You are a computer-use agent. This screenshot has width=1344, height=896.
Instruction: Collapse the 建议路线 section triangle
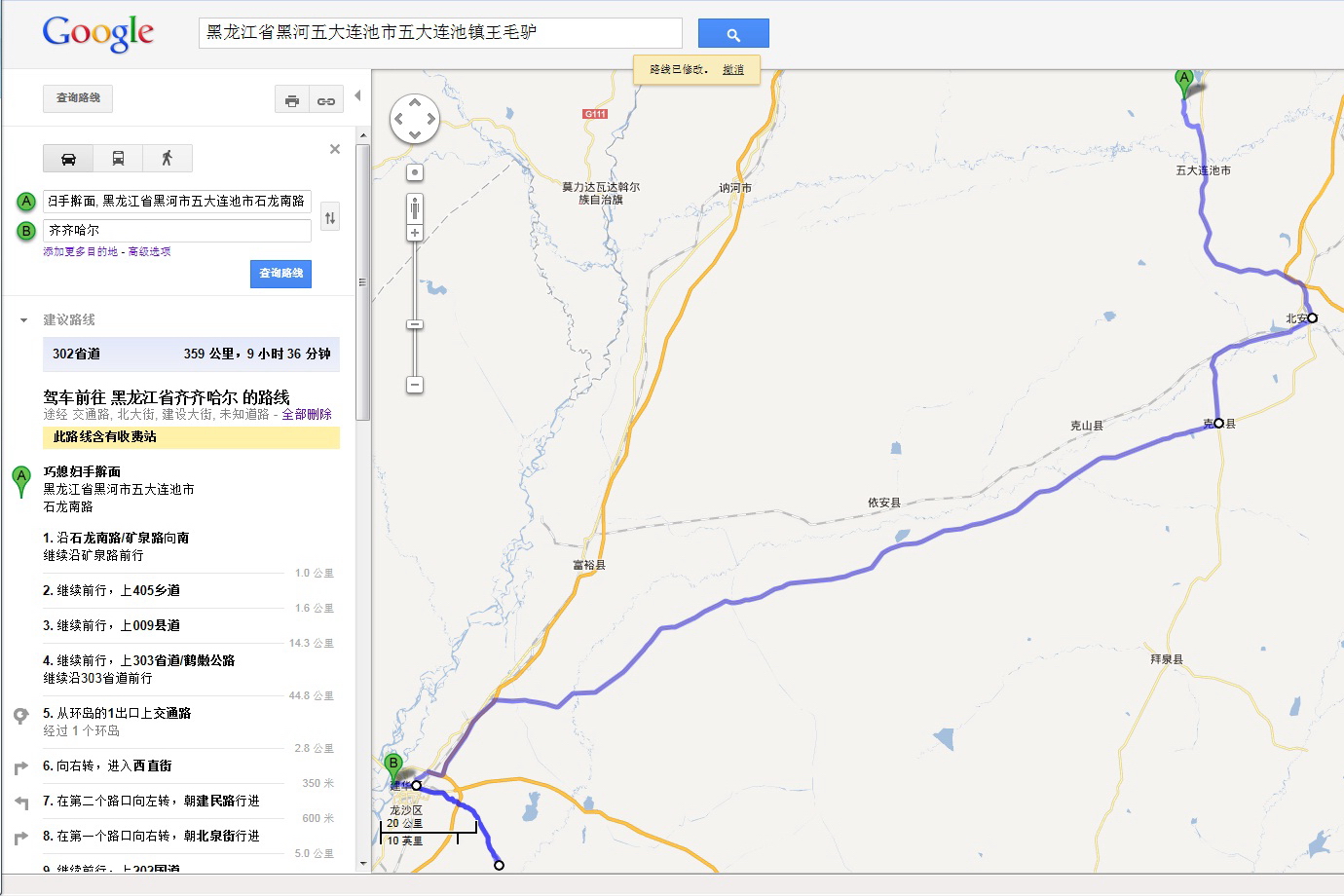pyautogui.click(x=23, y=320)
